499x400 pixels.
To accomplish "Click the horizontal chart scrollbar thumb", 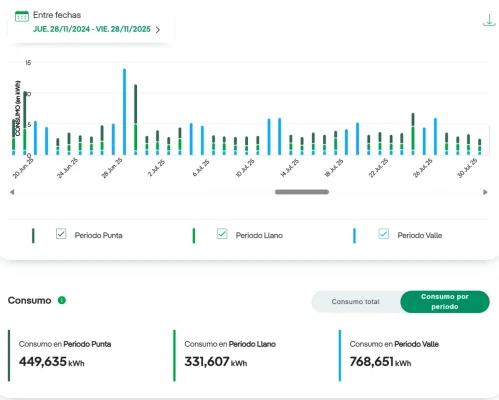I will [302, 192].
